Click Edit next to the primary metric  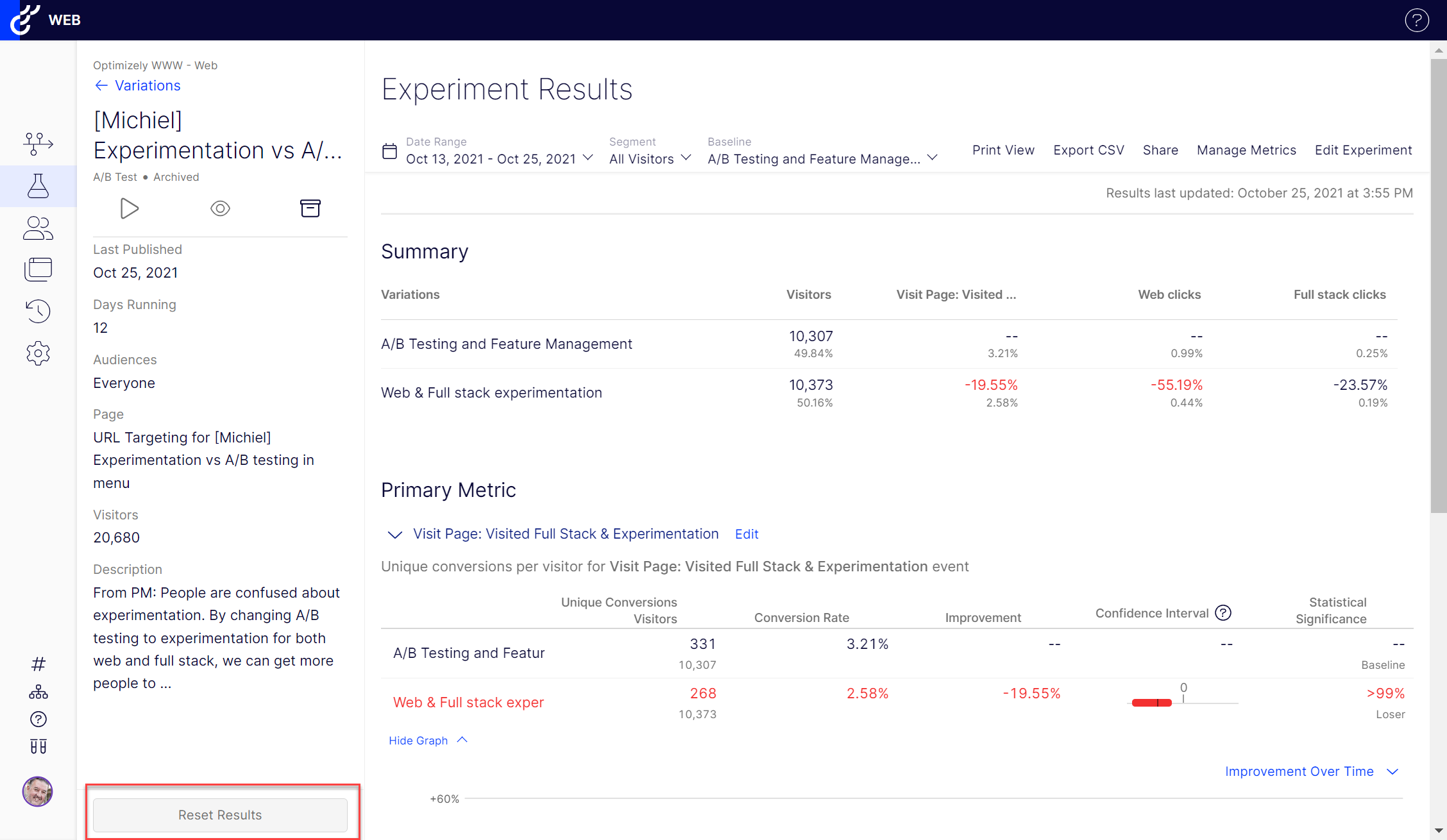pos(747,534)
